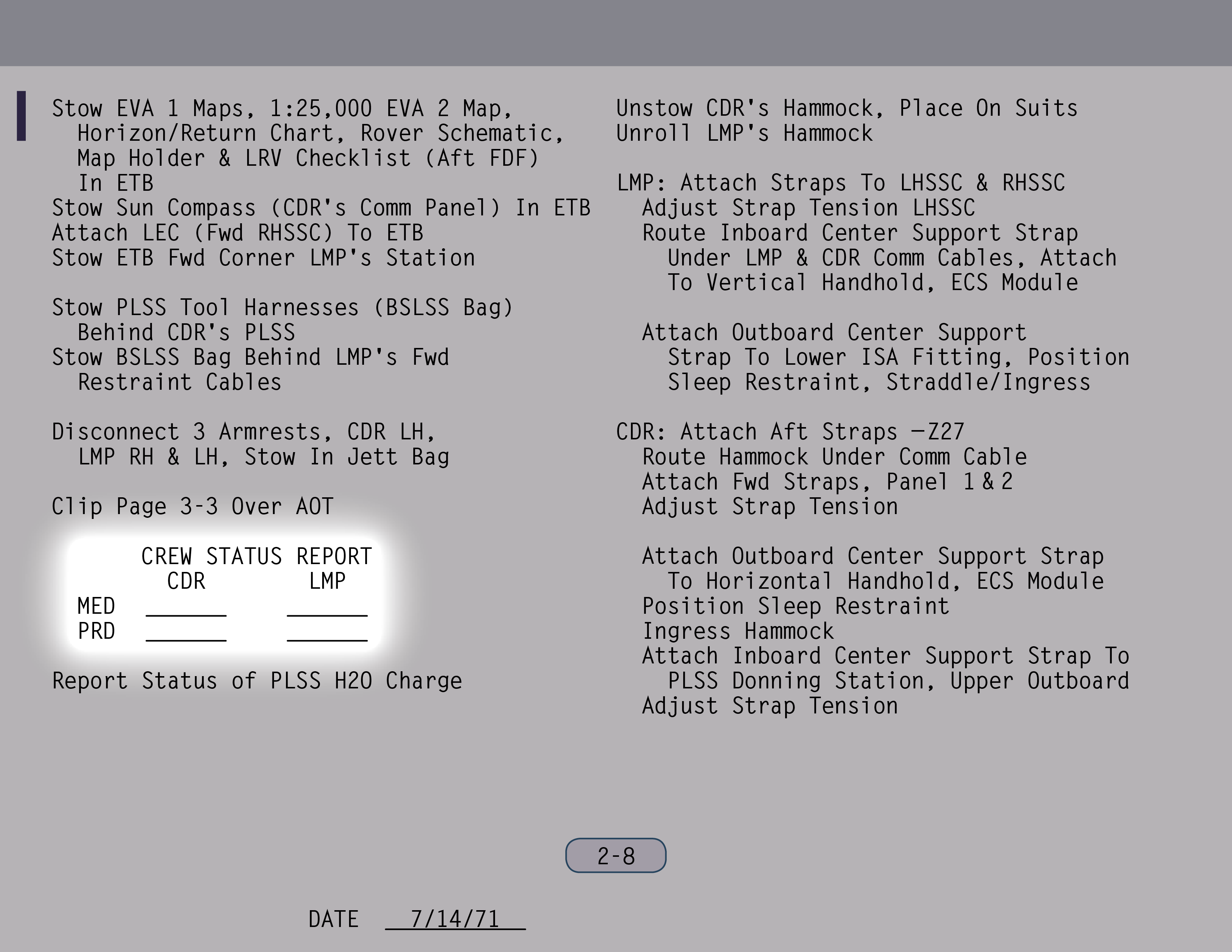Click the dark change bar at top left
Viewport: 1232px width, 952px height.
click(x=21, y=116)
